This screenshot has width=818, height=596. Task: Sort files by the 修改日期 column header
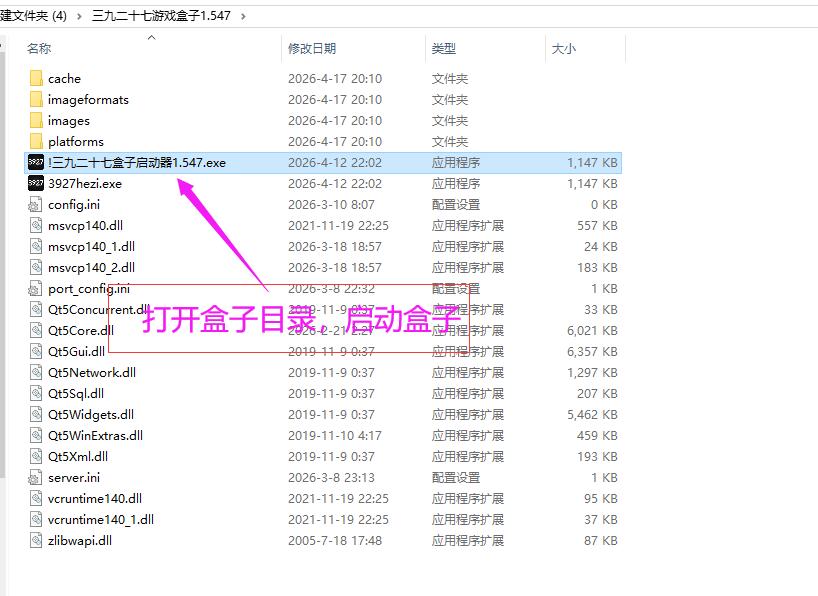(312, 48)
